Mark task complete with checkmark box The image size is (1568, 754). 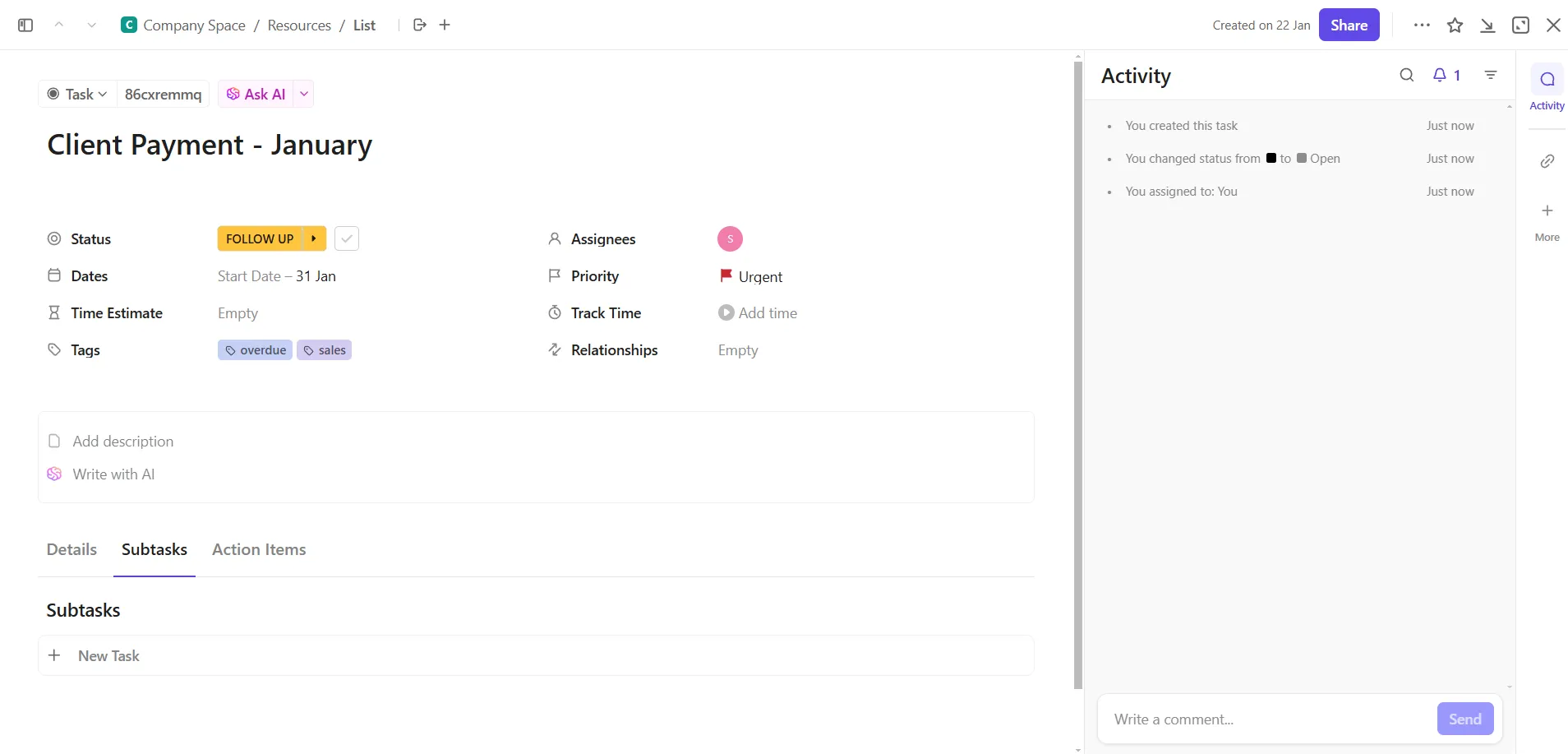pos(347,238)
